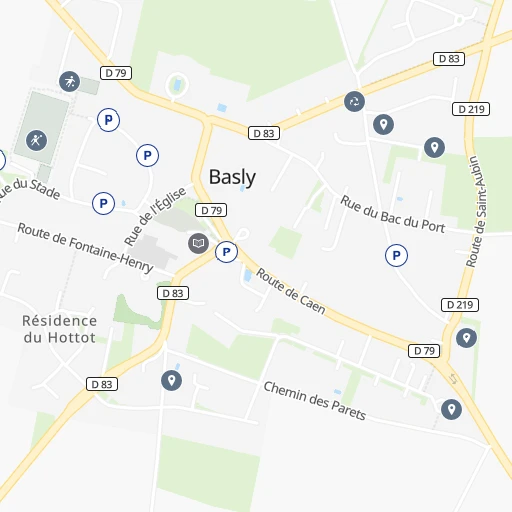Select the tennis court icon on green area
The height and width of the screenshot is (512, 512).
click(36, 140)
